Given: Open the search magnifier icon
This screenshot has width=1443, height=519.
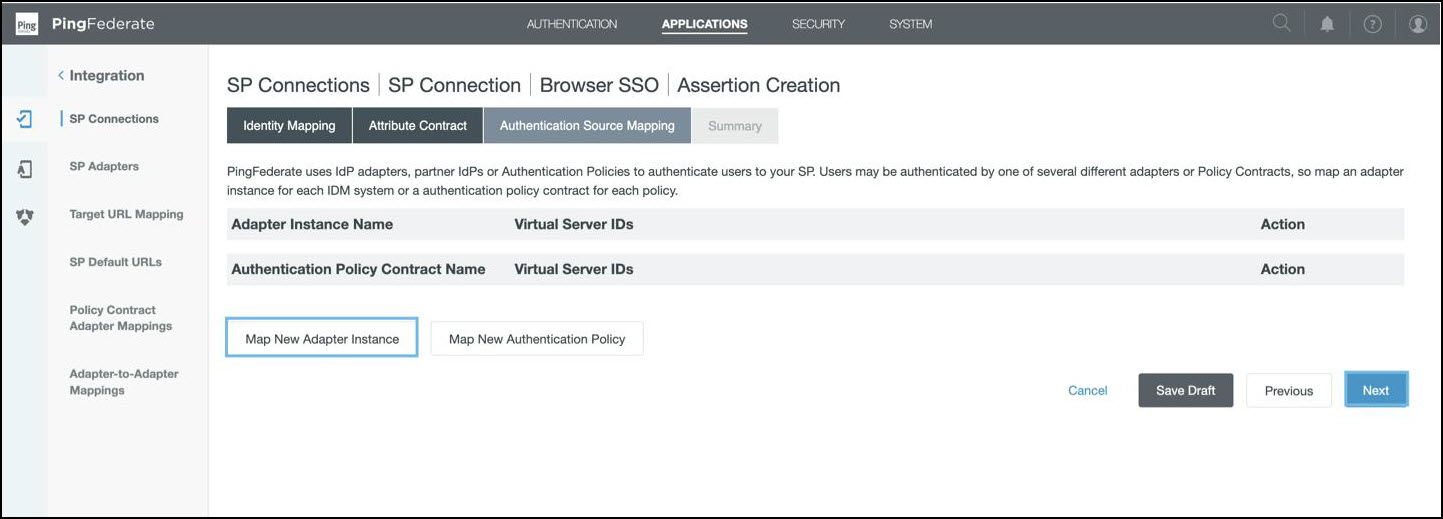Looking at the screenshot, I should tap(1281, 24).
